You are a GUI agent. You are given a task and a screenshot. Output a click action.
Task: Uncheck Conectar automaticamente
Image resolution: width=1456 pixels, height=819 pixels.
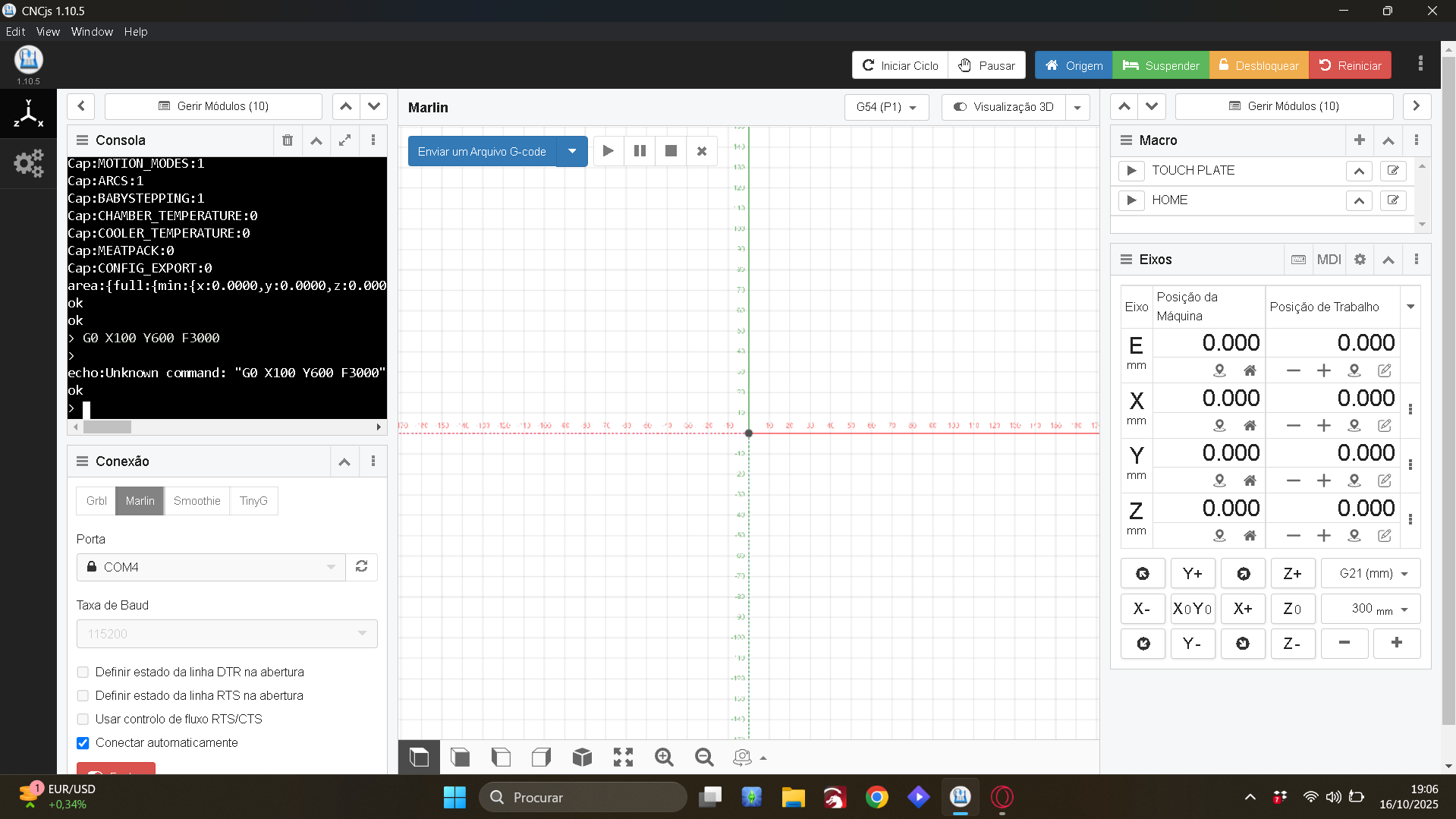pyautogui.click(x=83, y=743)
